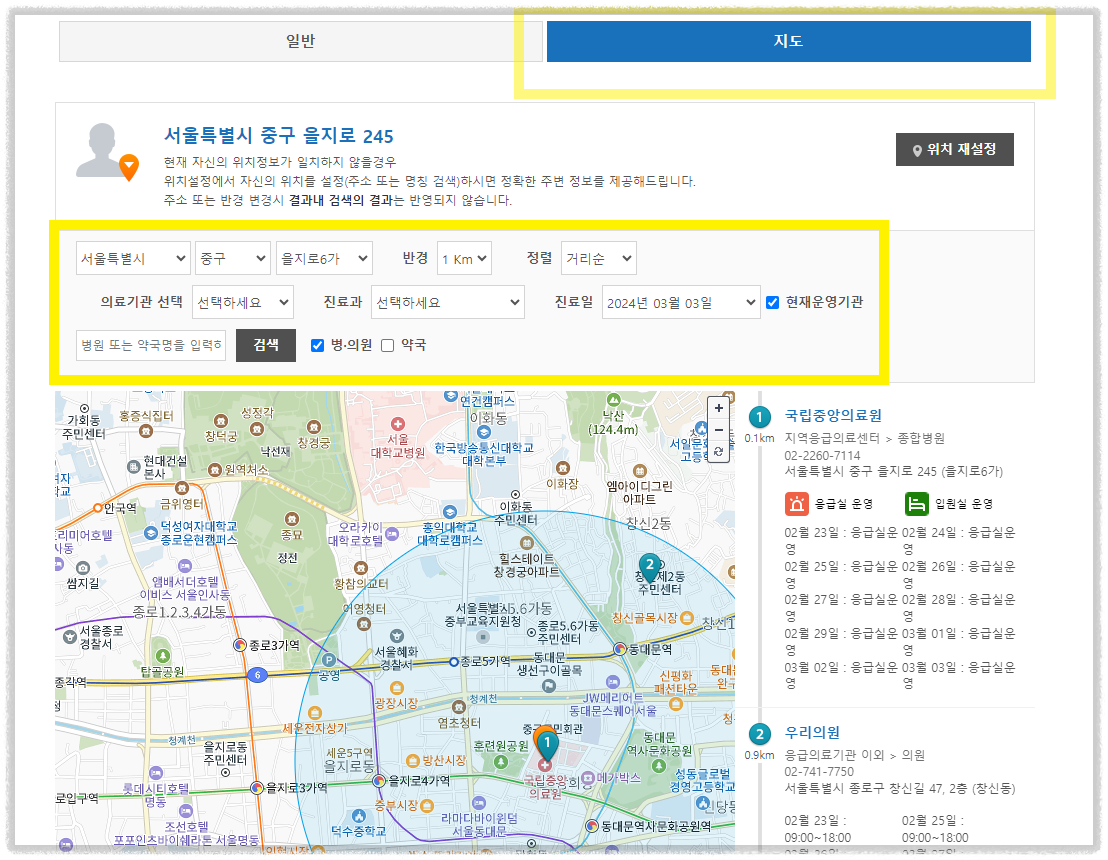Click the 안국역 station marker on map

pos(98,508)
